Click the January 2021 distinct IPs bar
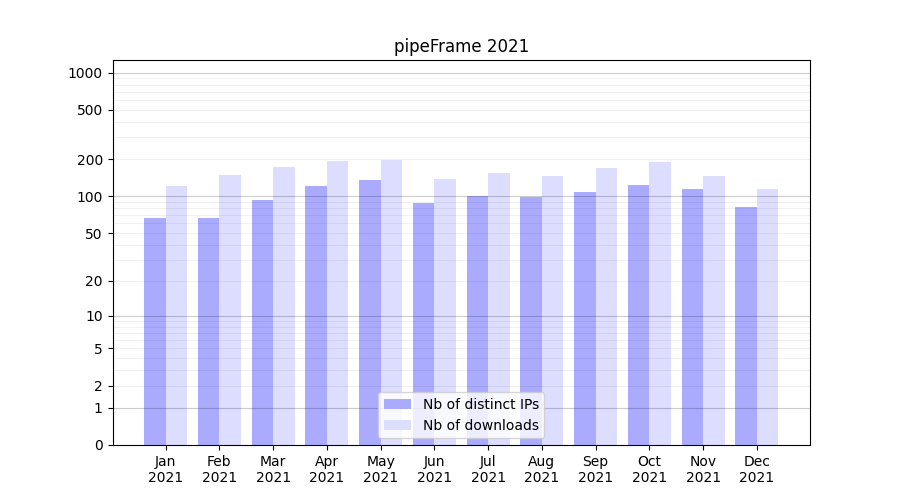 tap(155, 330)
